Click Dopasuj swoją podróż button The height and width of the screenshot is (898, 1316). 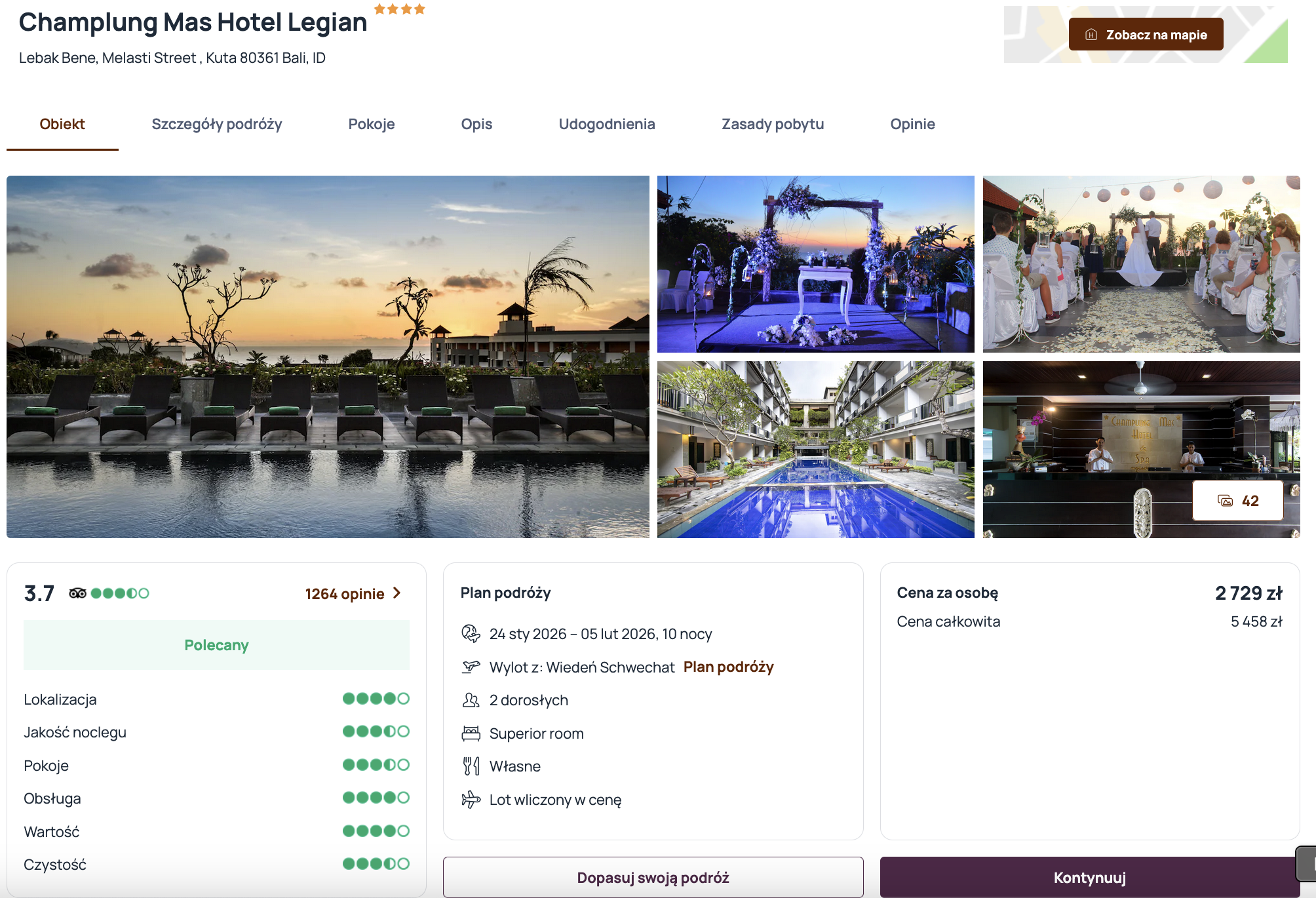[653, 877]
